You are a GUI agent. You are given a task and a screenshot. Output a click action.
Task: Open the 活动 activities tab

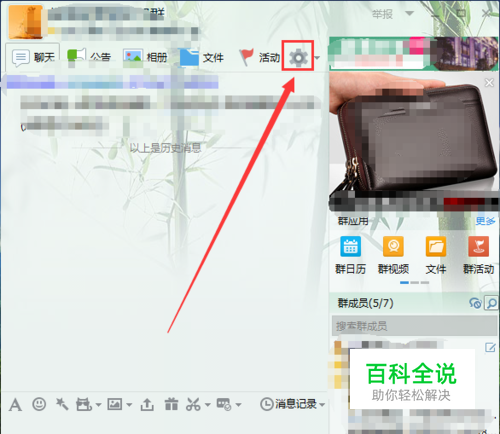(x=260, y=57)
